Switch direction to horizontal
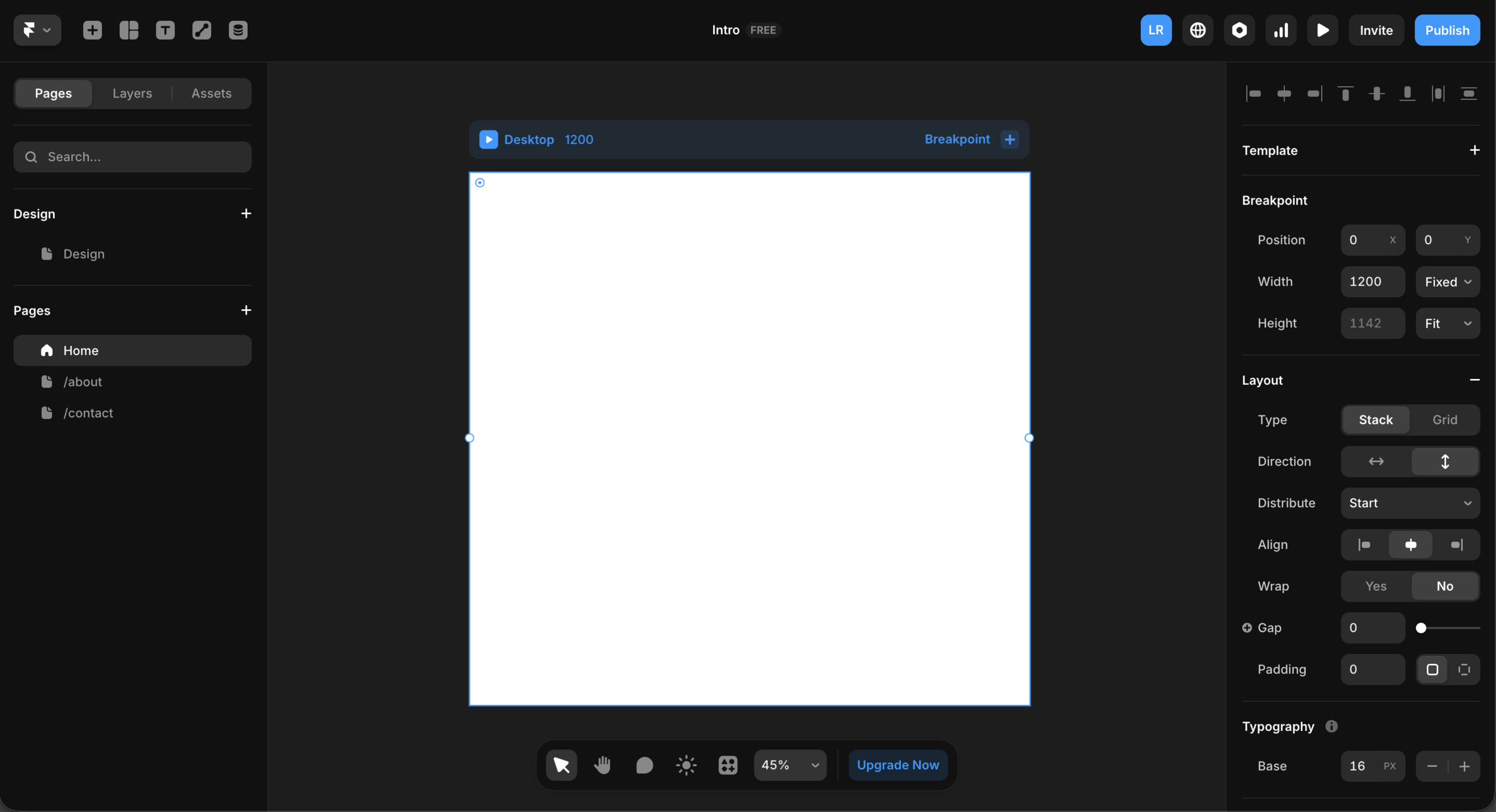Screen dimensions: 1496x812 (x=1376, y=461)
